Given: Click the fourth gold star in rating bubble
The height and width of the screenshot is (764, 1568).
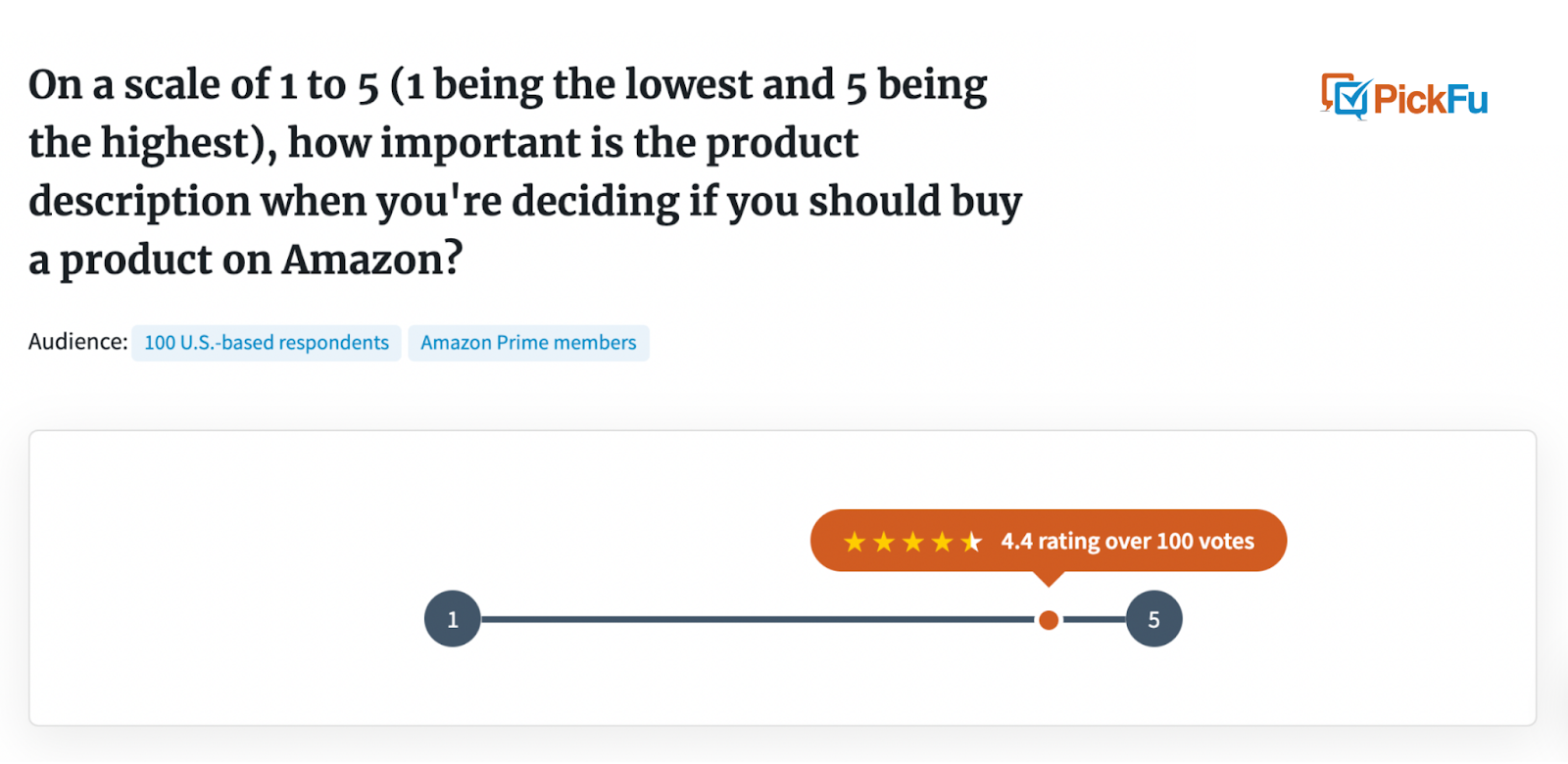Looking at the screenshot, I should point(943,542).
